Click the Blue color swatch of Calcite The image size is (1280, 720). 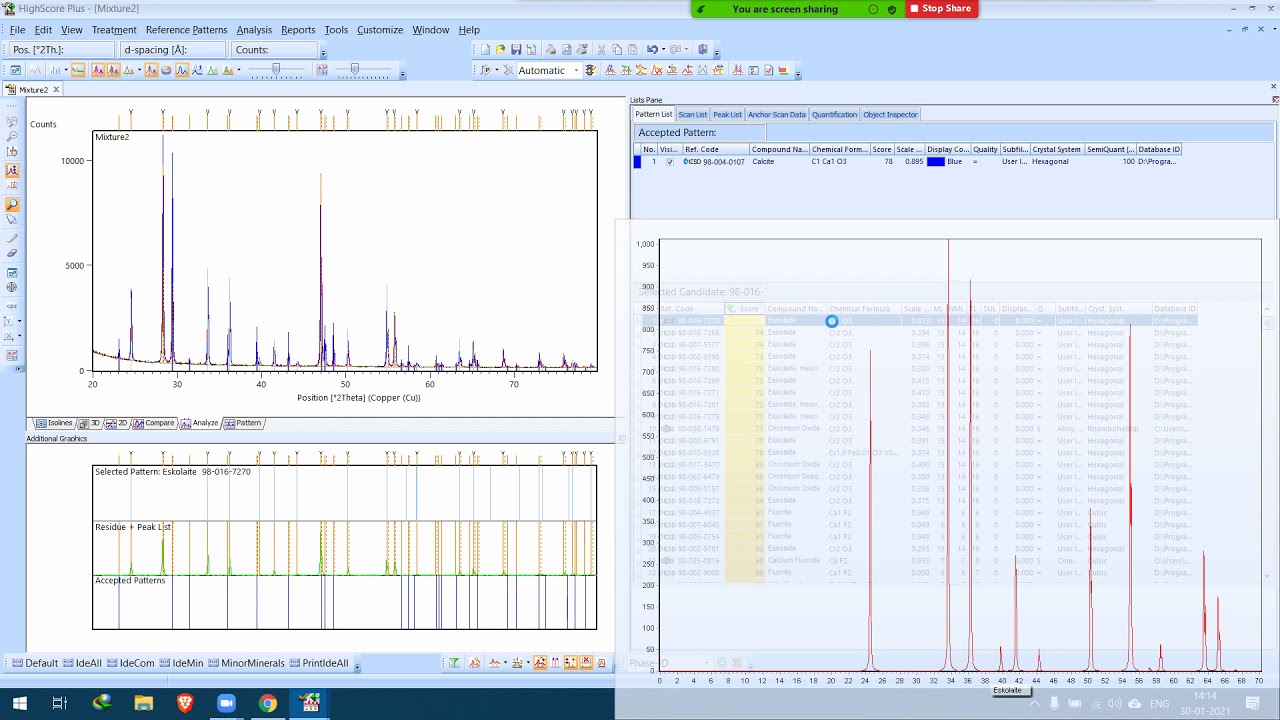936,162
